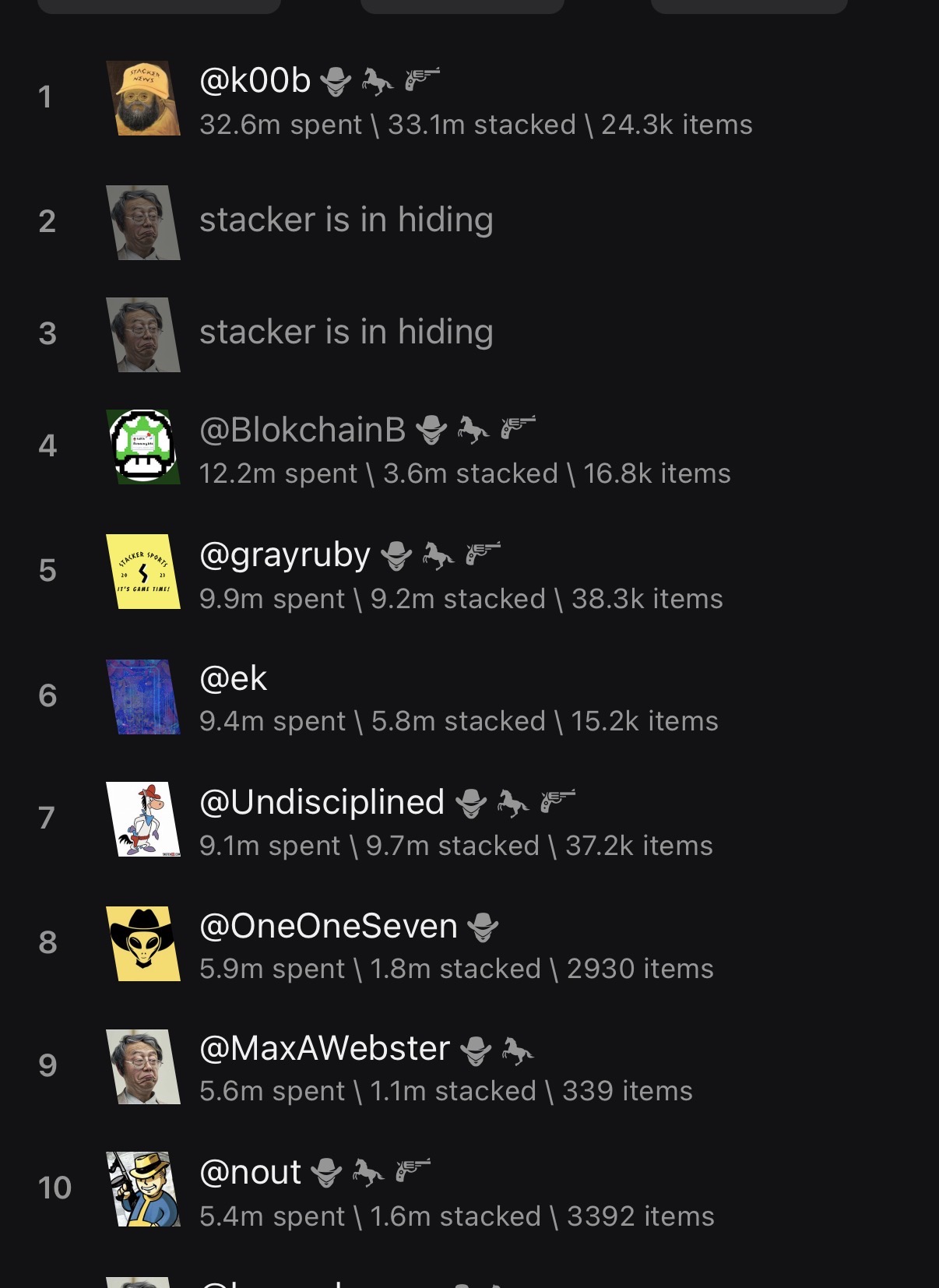Click the horse badge next to @k00b
This screenshot has height=1288, width=939.
click(378, 81)
